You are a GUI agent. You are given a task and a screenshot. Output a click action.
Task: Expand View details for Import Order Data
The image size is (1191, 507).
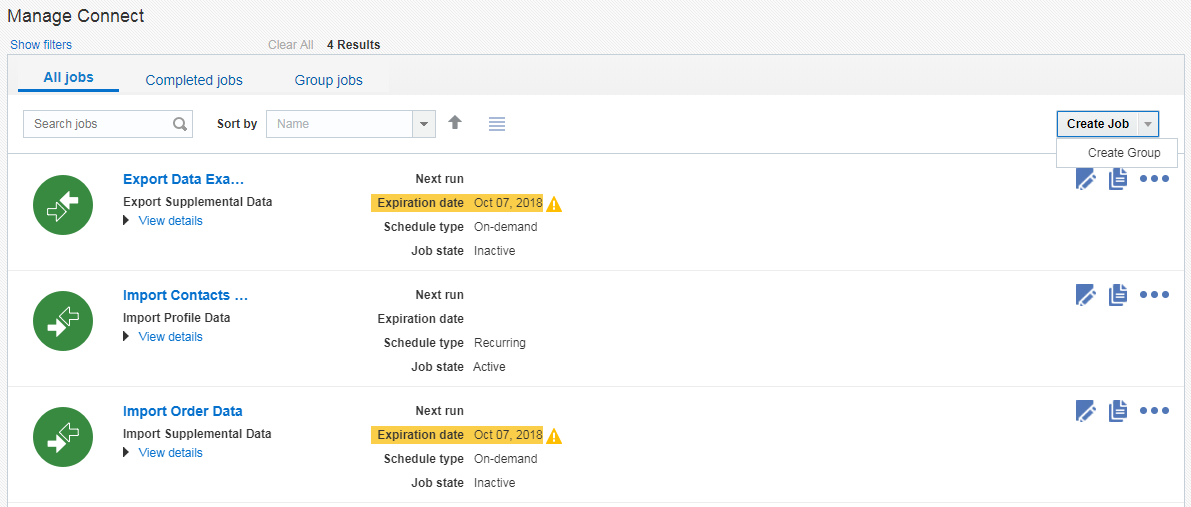[x=170, y=453]
